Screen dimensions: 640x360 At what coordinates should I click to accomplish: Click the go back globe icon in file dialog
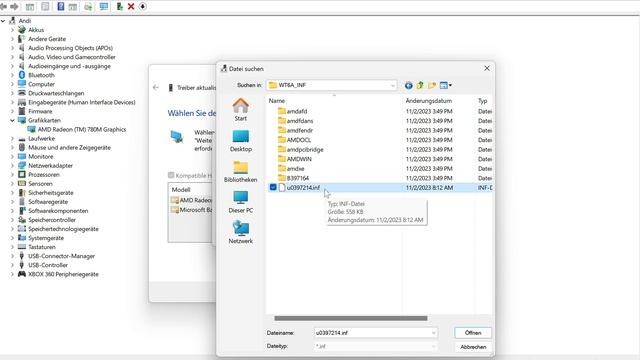(408, 85)
